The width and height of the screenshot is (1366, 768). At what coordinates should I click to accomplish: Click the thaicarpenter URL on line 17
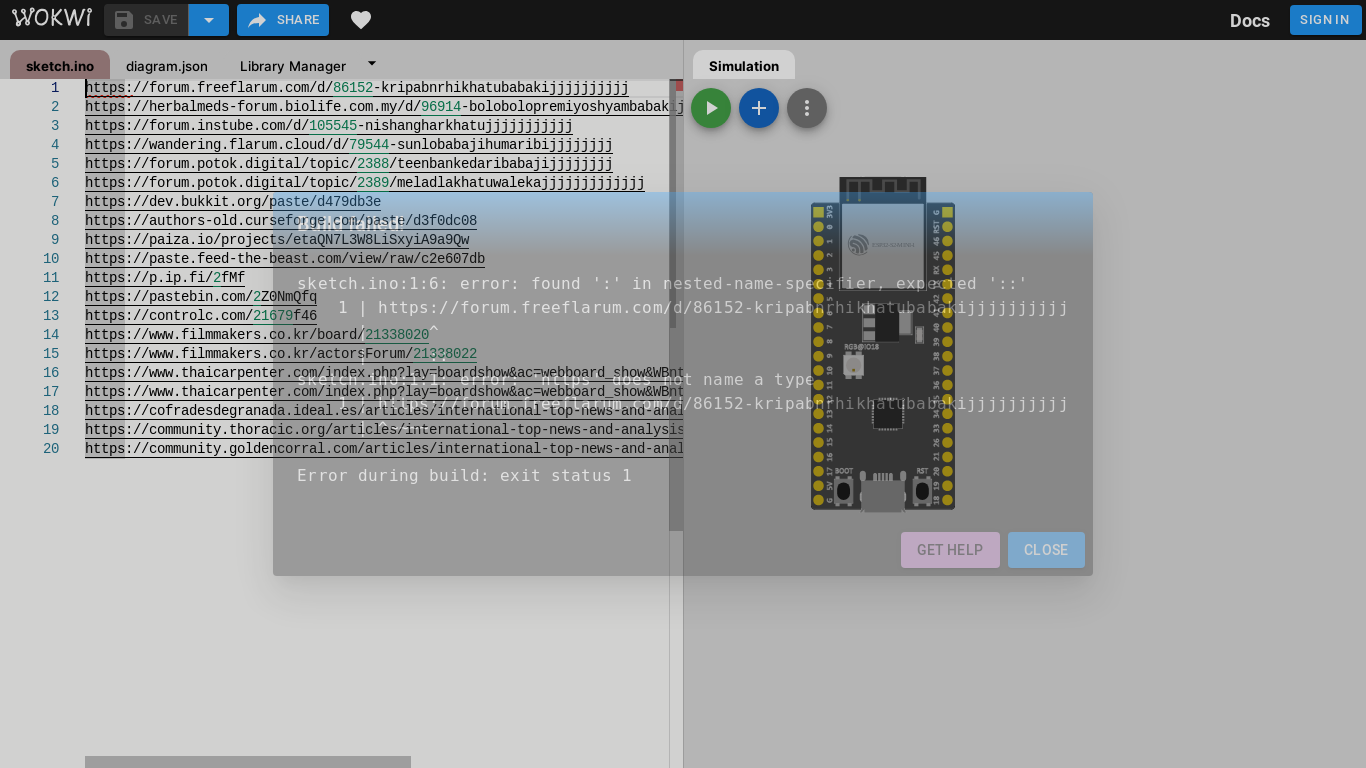pos(384,392)
